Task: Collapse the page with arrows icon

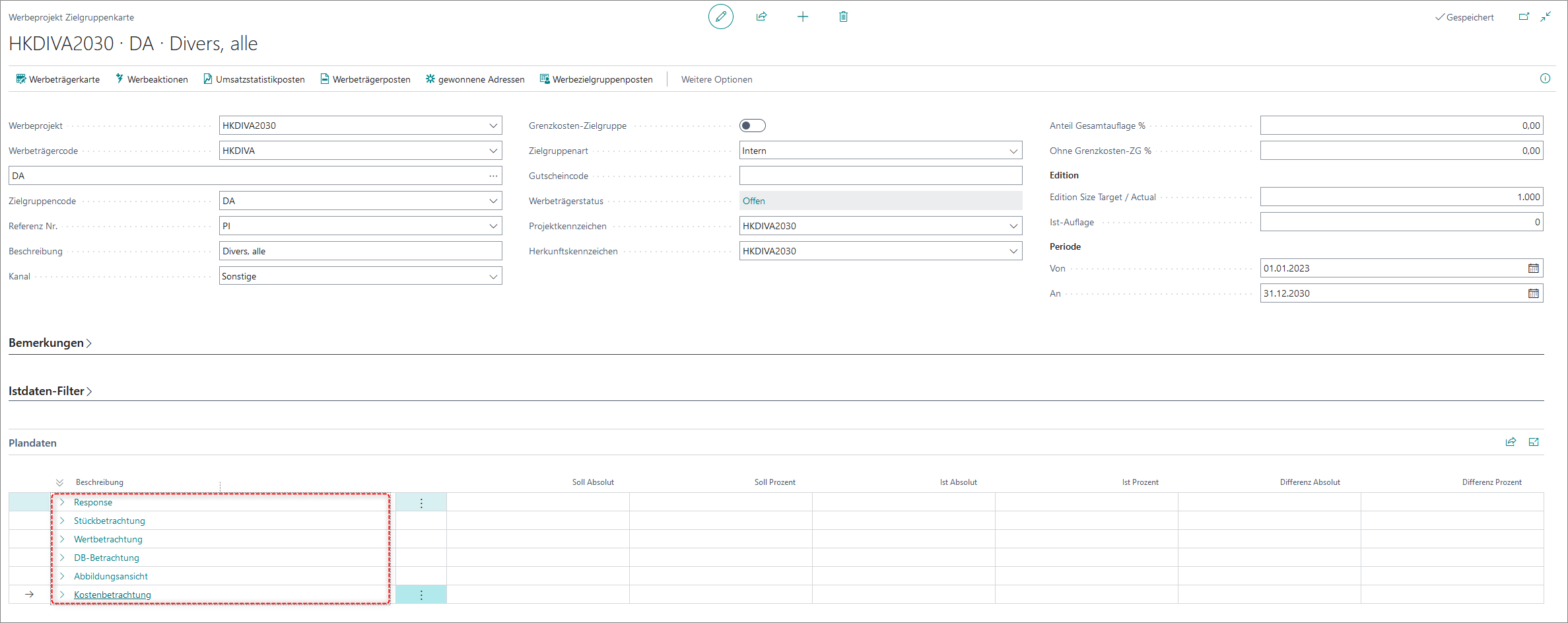Action: (x=1546, y=17)
